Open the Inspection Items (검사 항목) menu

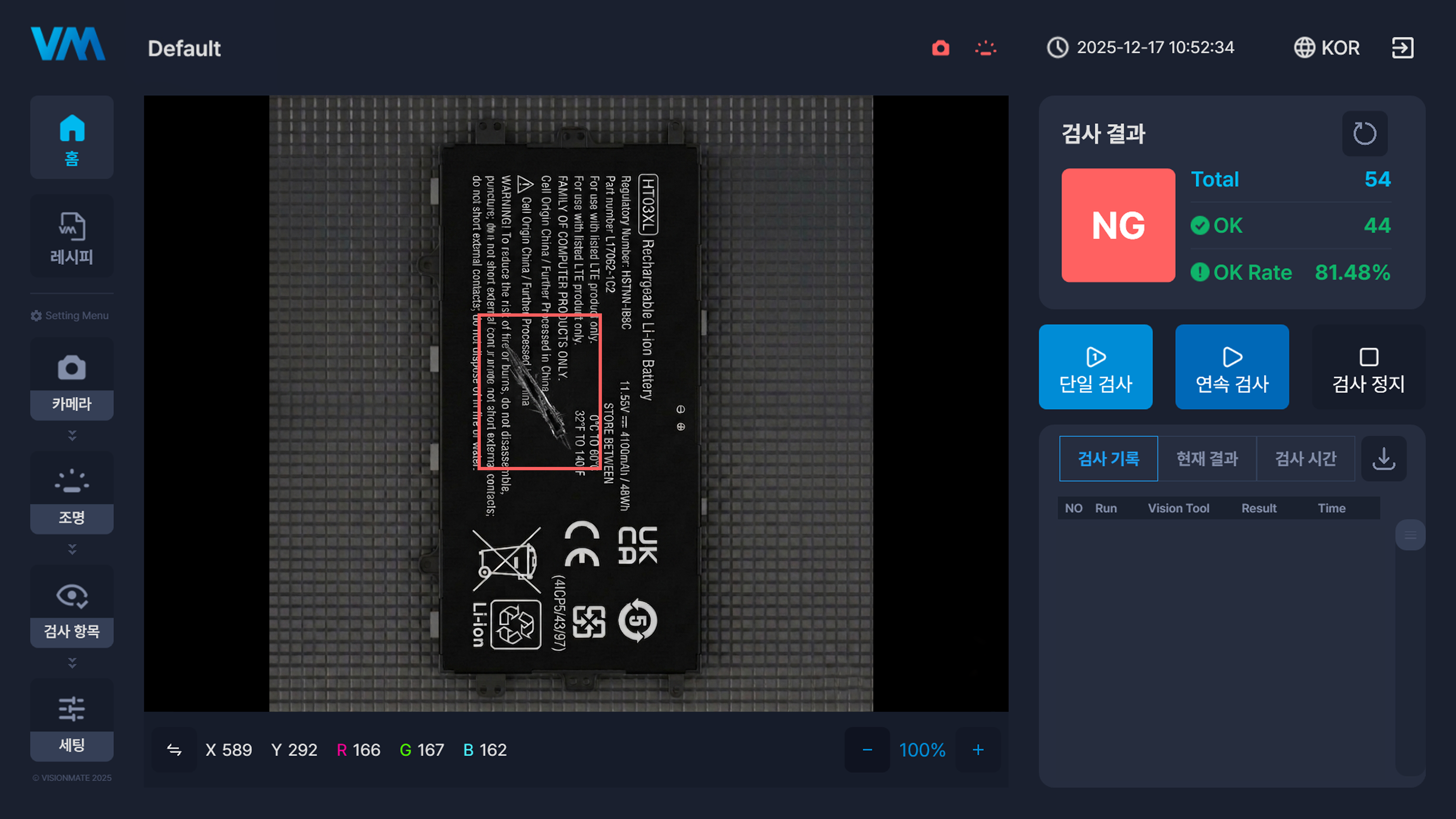coord(72,606)
